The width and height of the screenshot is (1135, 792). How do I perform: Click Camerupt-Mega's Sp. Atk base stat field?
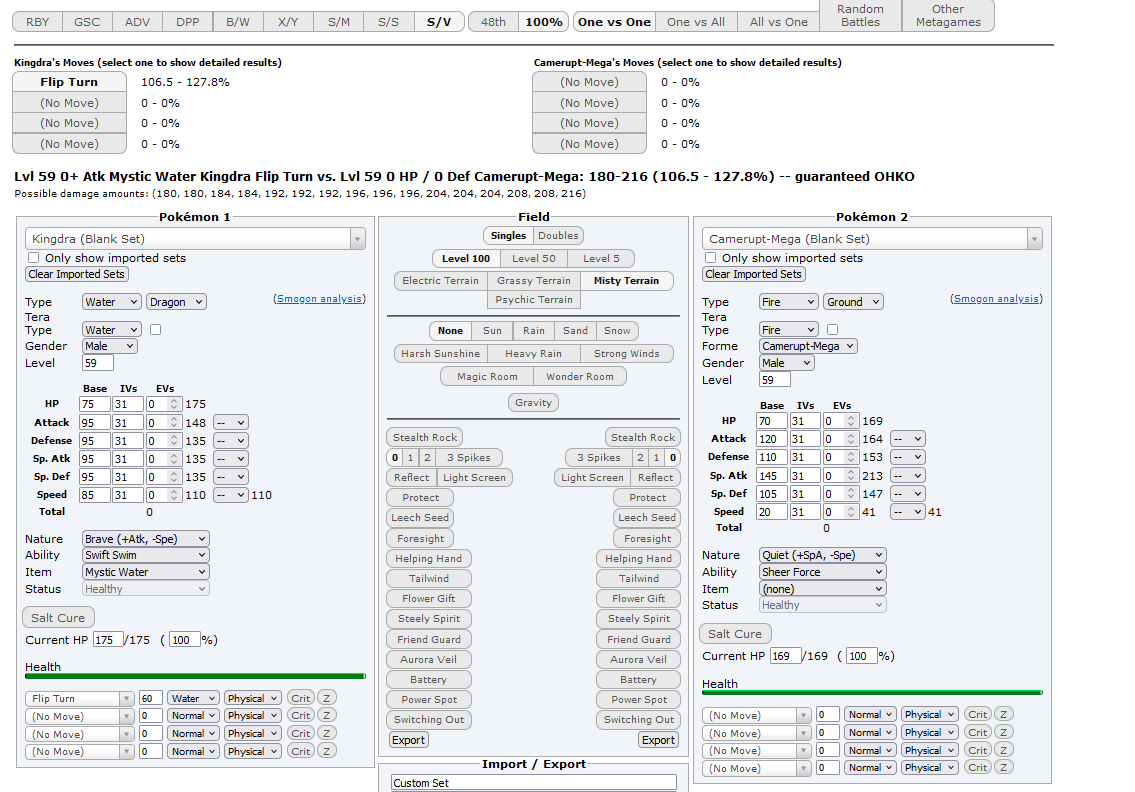tap(772, 476)
